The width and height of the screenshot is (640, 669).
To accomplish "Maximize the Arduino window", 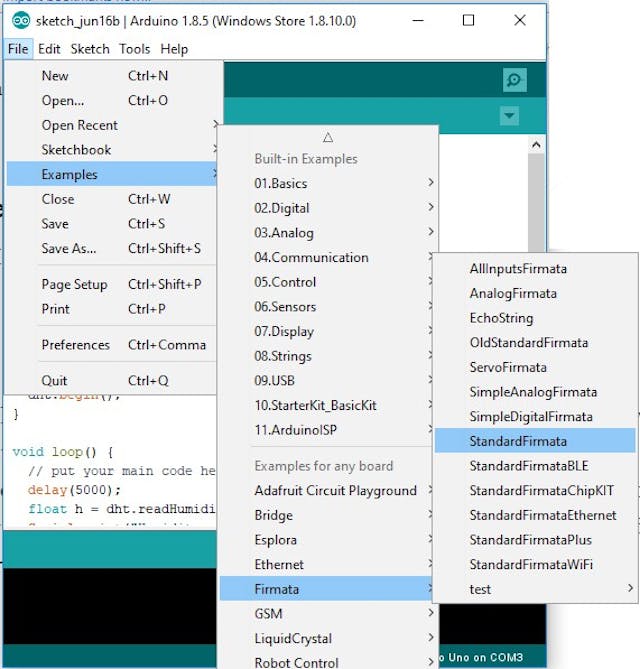I will pyautogui.click(x=468, y=20).
